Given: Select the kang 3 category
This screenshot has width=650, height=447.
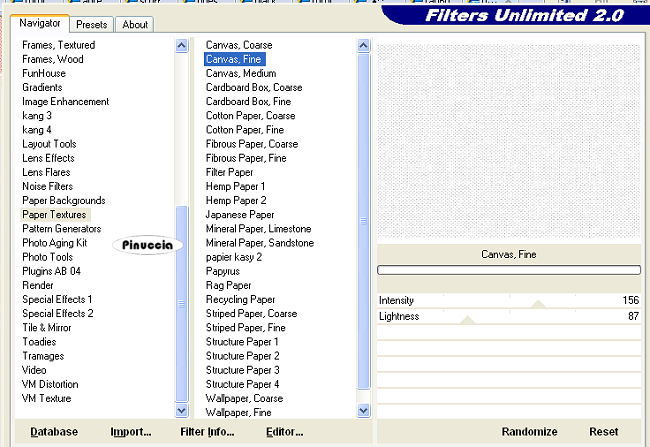Looking at the screenshot, I should tap(37, 115).
